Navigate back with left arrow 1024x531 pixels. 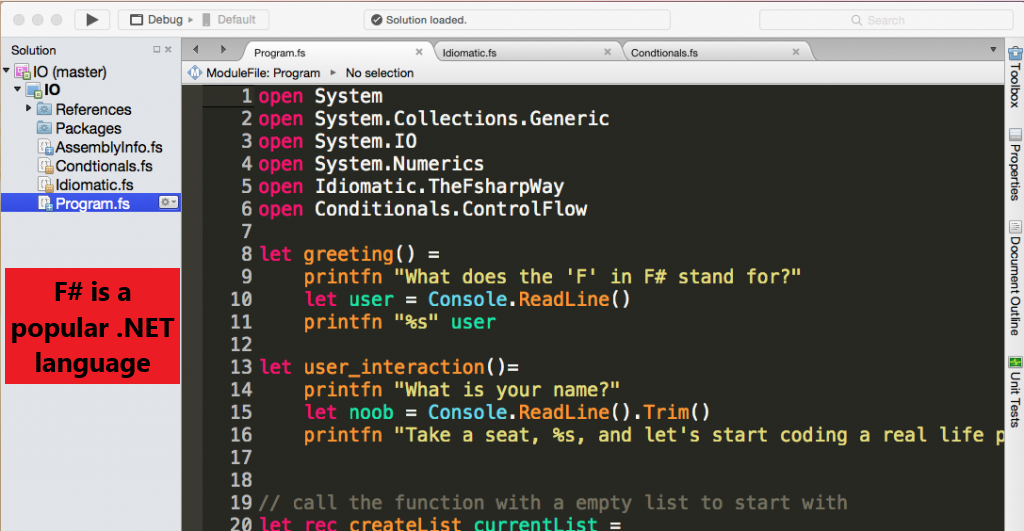point(195,50)
